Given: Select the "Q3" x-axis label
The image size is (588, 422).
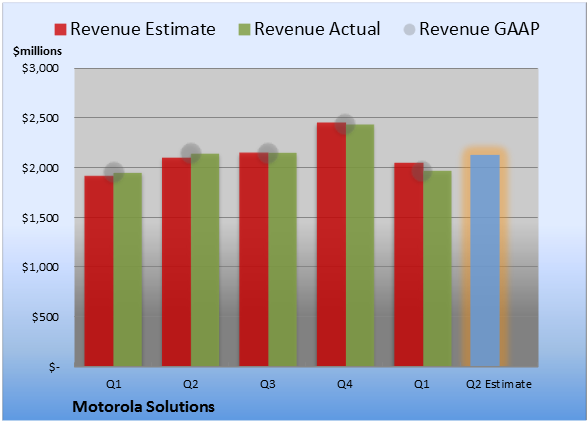Looking at the screenshot, I should coord(268,384).
